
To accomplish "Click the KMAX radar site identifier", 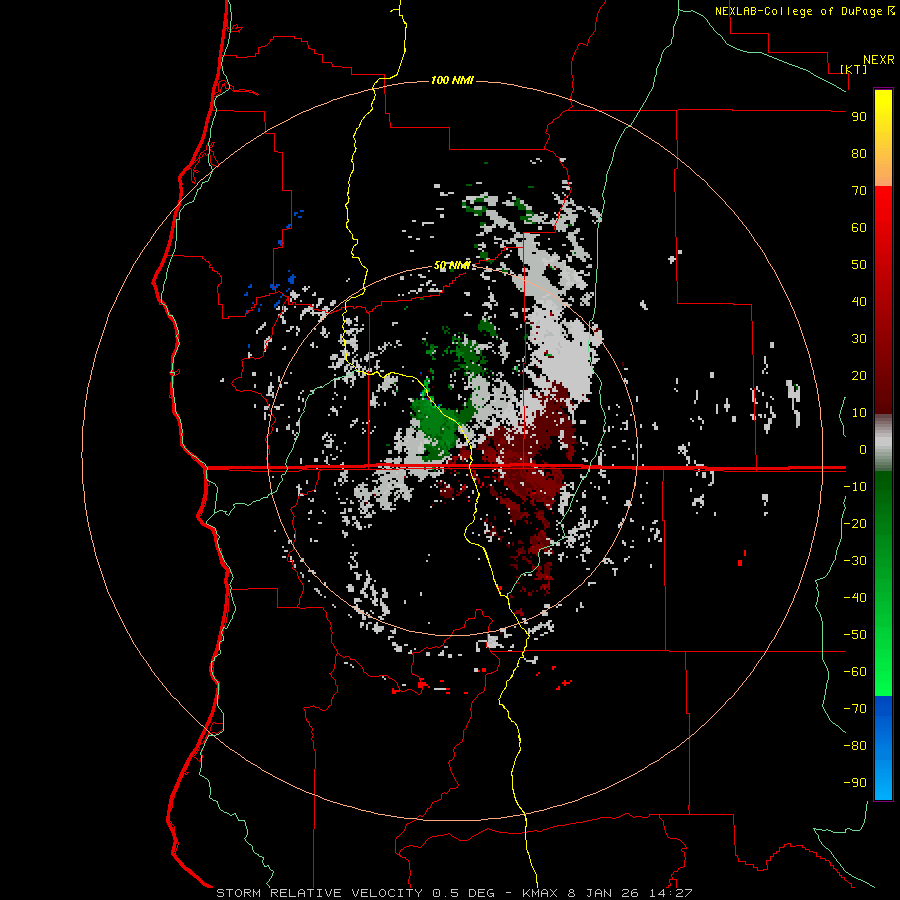I will pyautogui.click(x=540, y=893).
